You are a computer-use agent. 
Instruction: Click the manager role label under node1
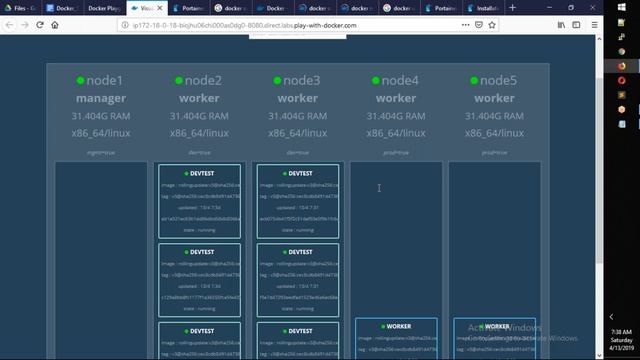click(x=101, y=98)
